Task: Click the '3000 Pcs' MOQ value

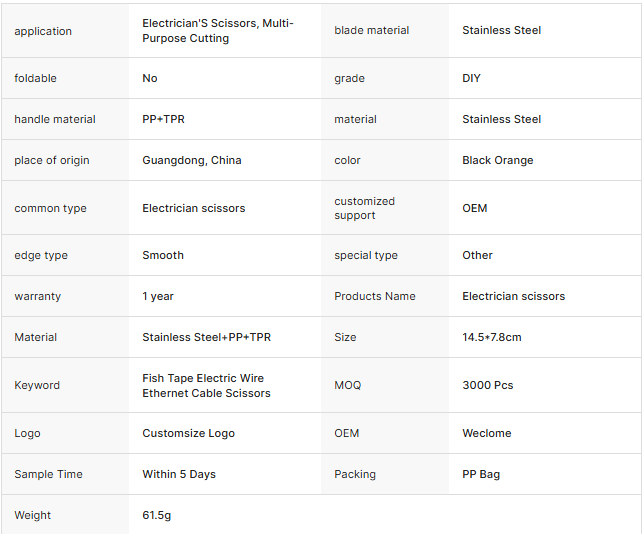Action: [x=487, y=385]
